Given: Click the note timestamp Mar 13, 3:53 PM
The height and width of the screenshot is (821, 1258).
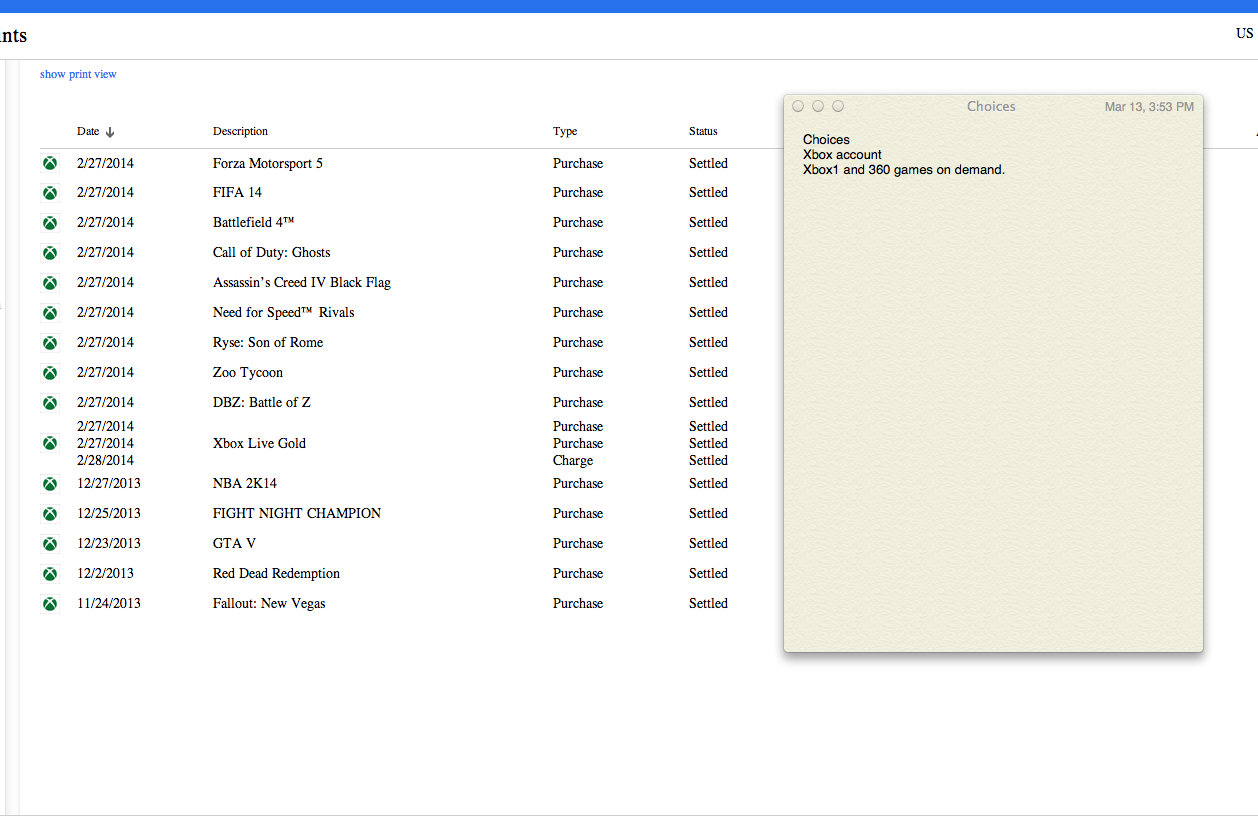Looking at the screenshot, I should click(x=1149, y=107).
